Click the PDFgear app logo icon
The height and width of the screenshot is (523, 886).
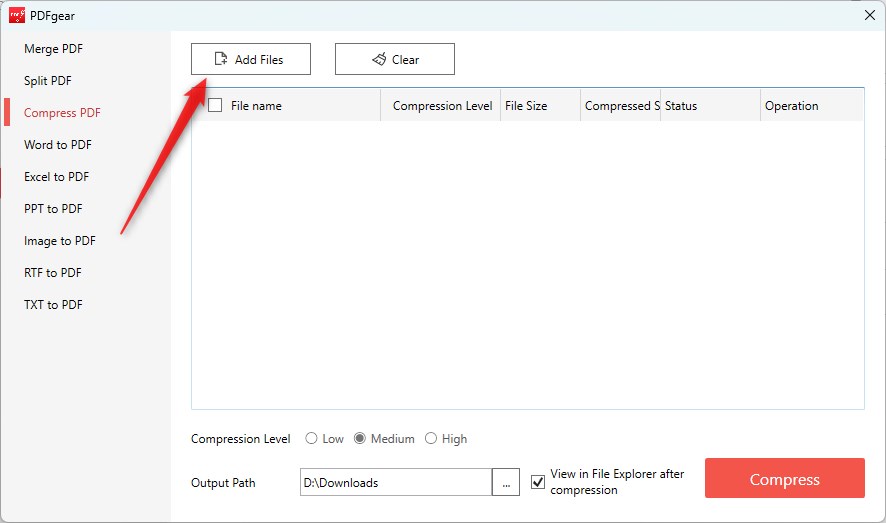click(x=17, y=15)
